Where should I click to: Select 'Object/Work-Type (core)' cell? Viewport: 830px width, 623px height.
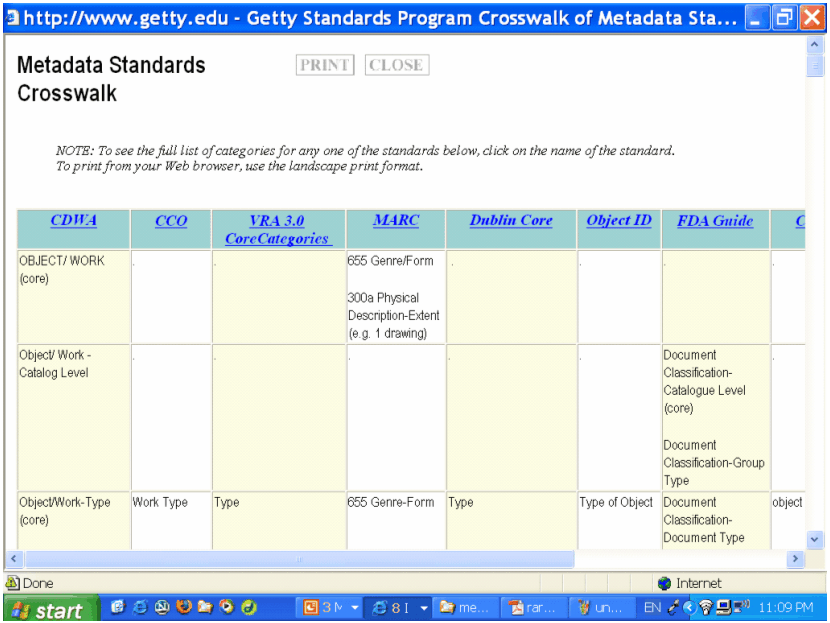74,521
